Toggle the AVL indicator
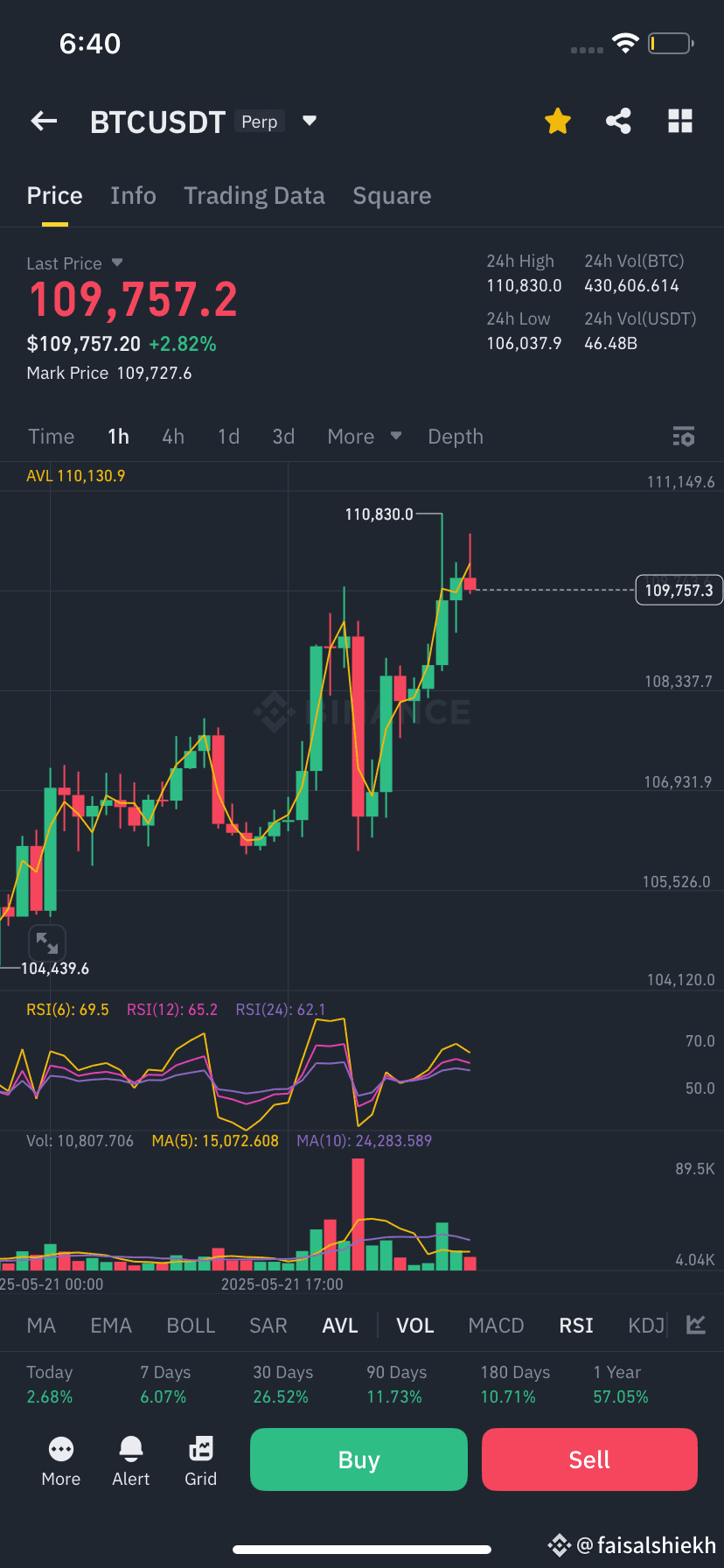The width and height of the screenshot is (724, 1568). pyautogui.click(x=340, y=1326)
